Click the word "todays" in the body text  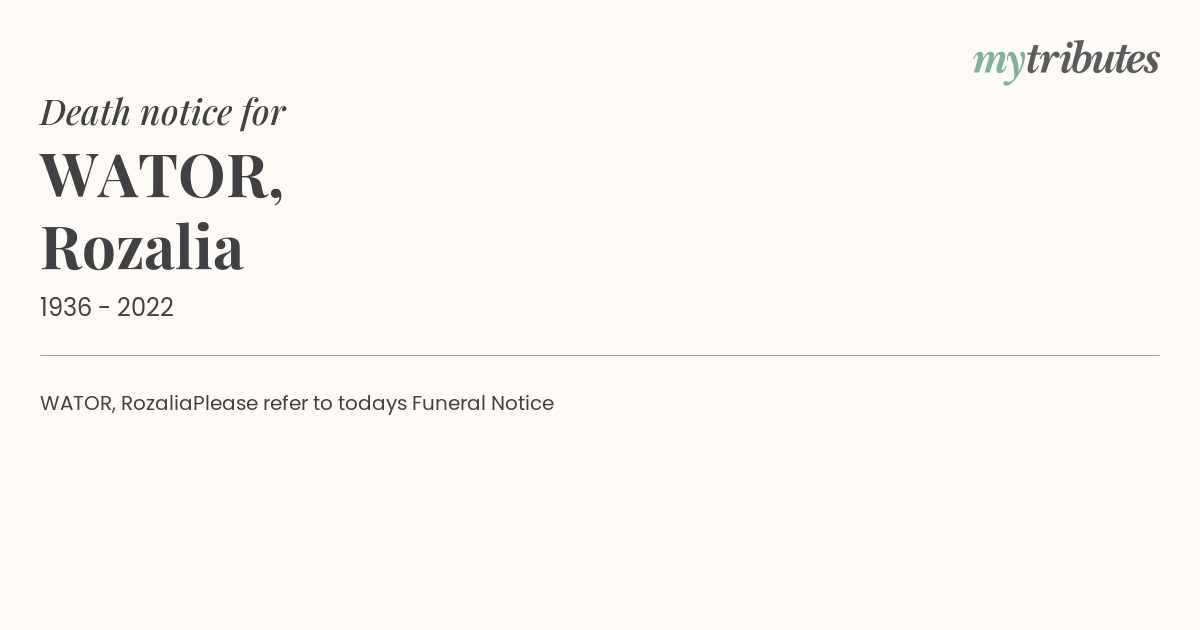pyautogui.click(x=372, y=404)
